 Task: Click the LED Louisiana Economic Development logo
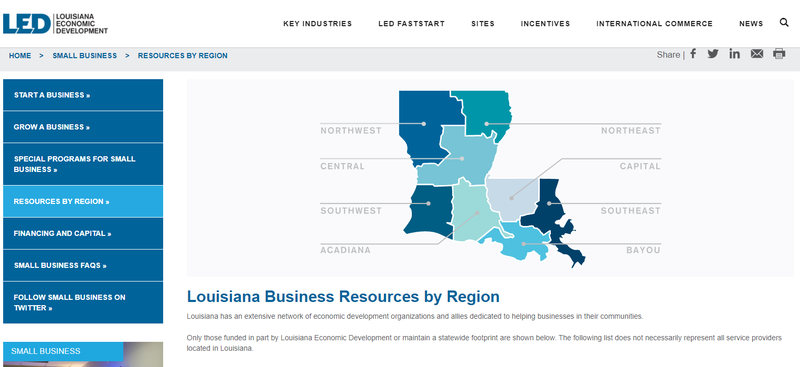[56, 23]
